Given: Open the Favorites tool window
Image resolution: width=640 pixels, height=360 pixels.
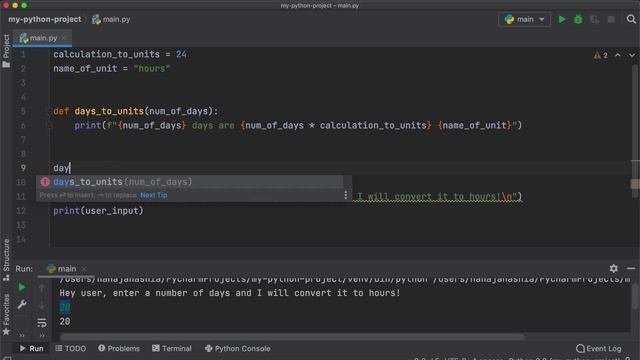Looking at the screenshot, I should pos(6,314).
